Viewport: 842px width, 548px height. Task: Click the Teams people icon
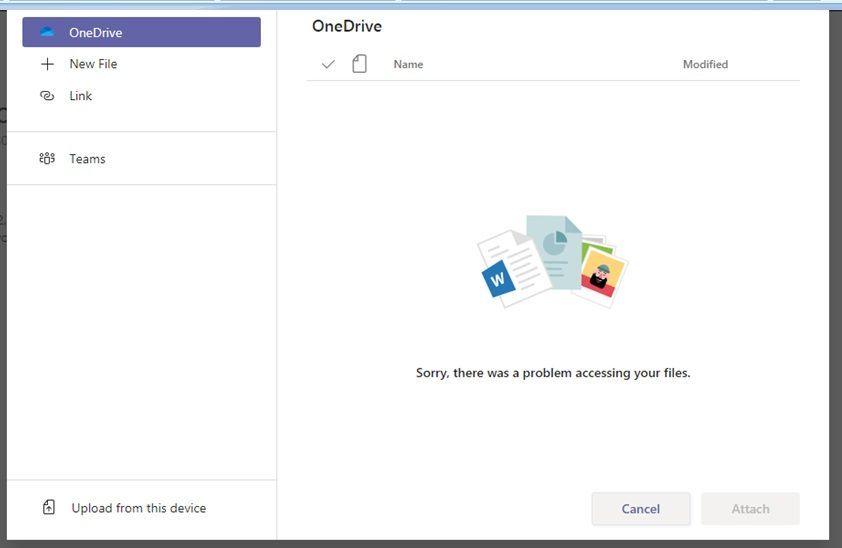tap(47, 159)
